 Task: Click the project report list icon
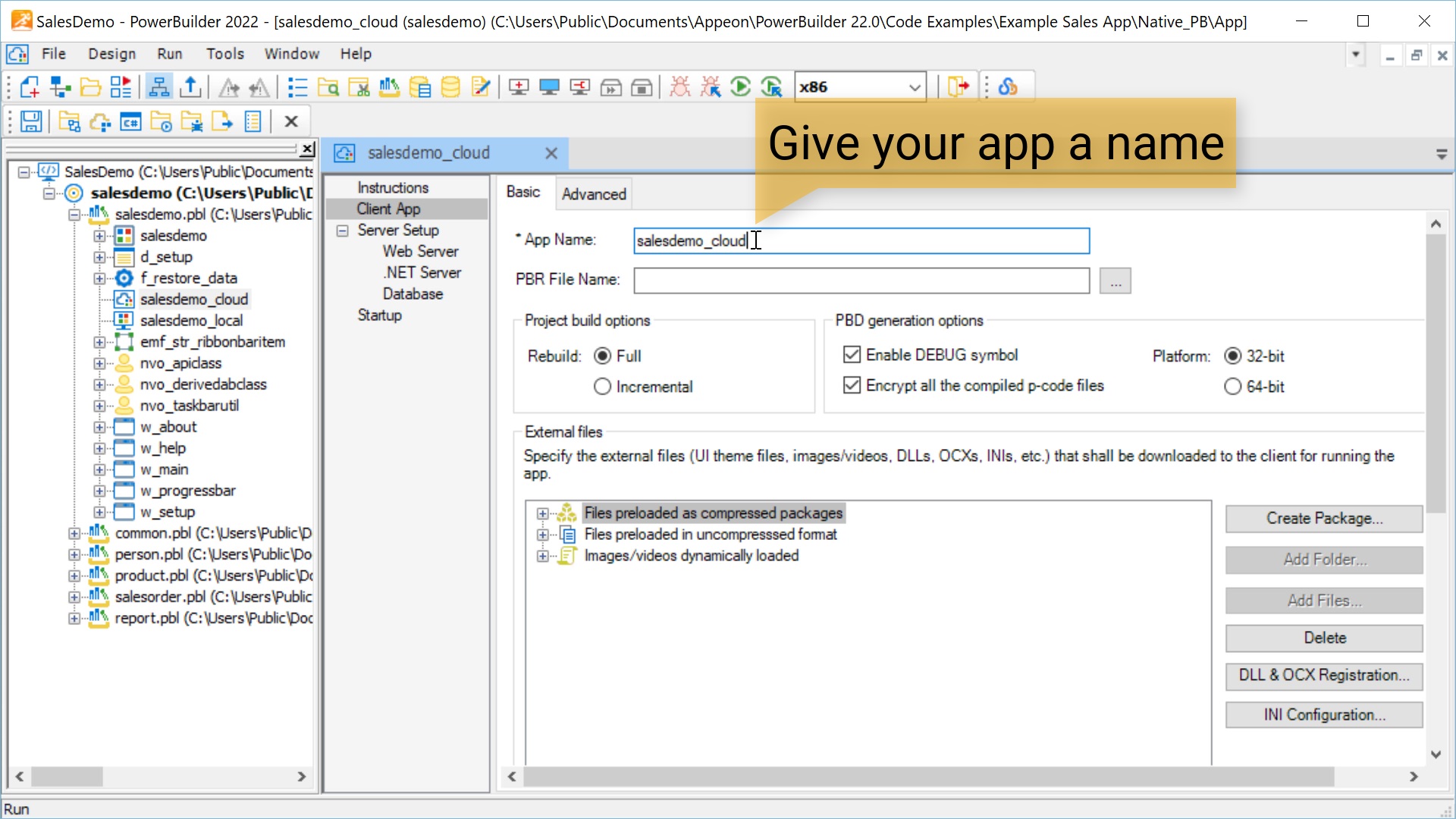pyautogui.click(x=253, y=121)
